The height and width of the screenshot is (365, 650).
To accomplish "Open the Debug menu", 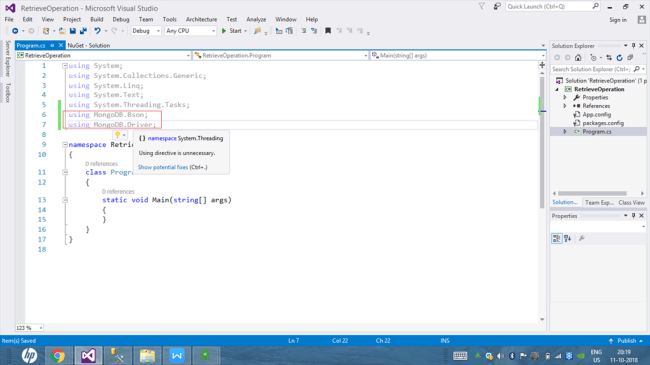I will pyautogui.click(x=121, y=19).
